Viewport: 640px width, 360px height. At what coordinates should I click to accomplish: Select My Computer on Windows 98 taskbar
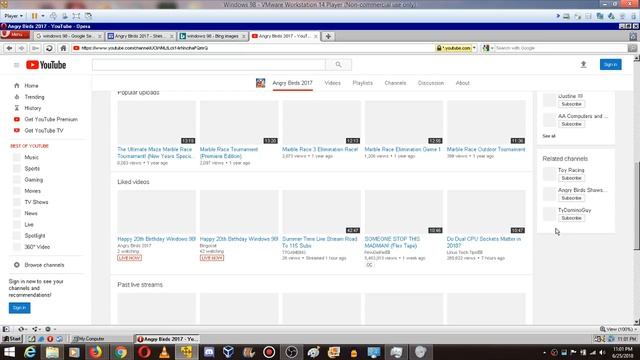coord(101,339)
